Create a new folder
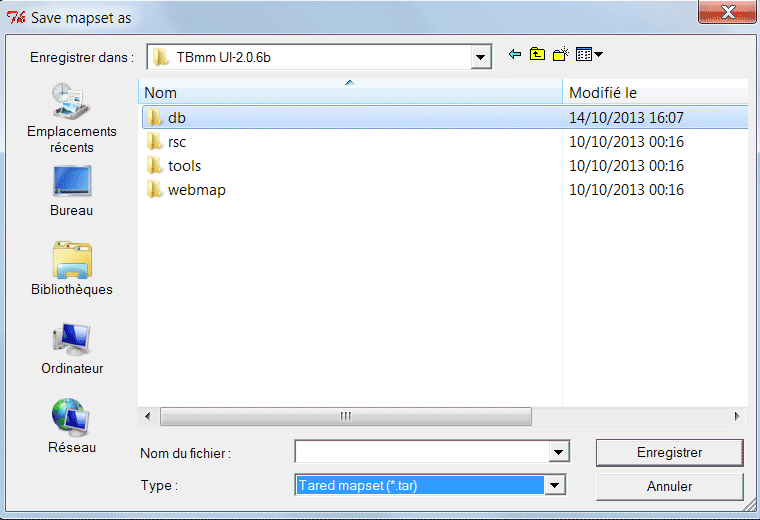The image size is (760, 520). click(x=560, y=55)
